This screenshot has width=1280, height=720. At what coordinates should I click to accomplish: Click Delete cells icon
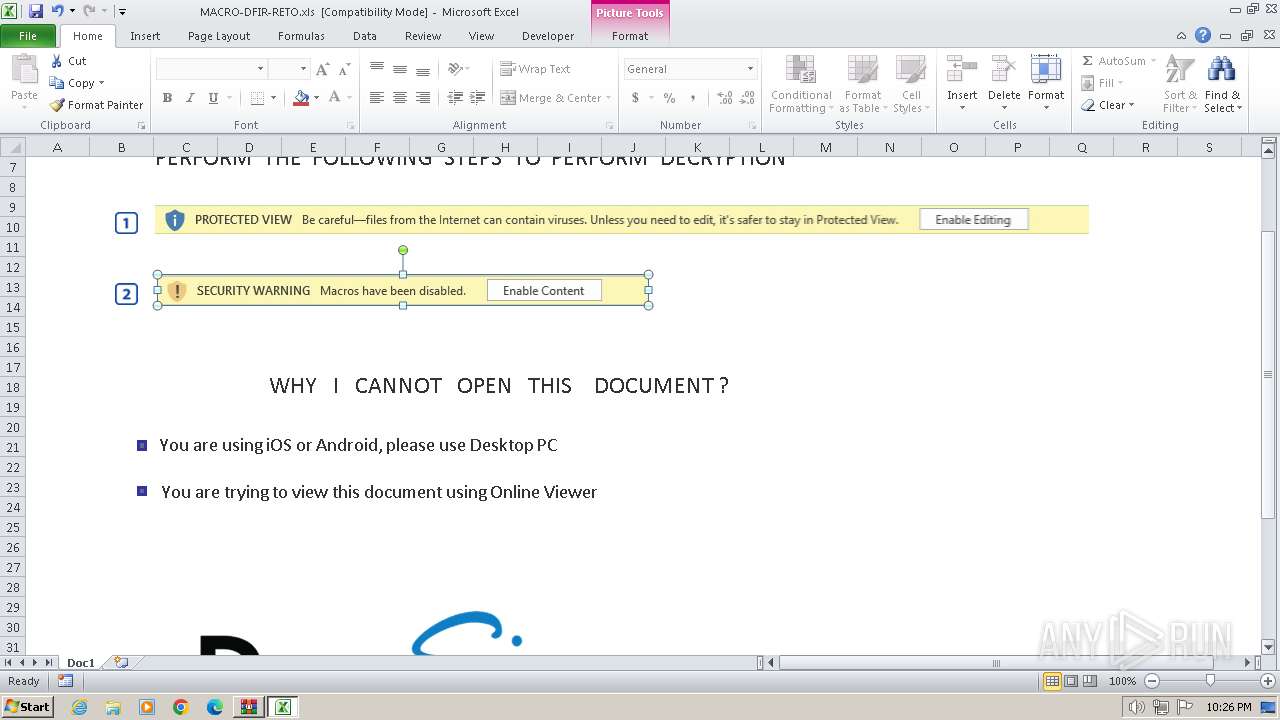pos(1004,70)
